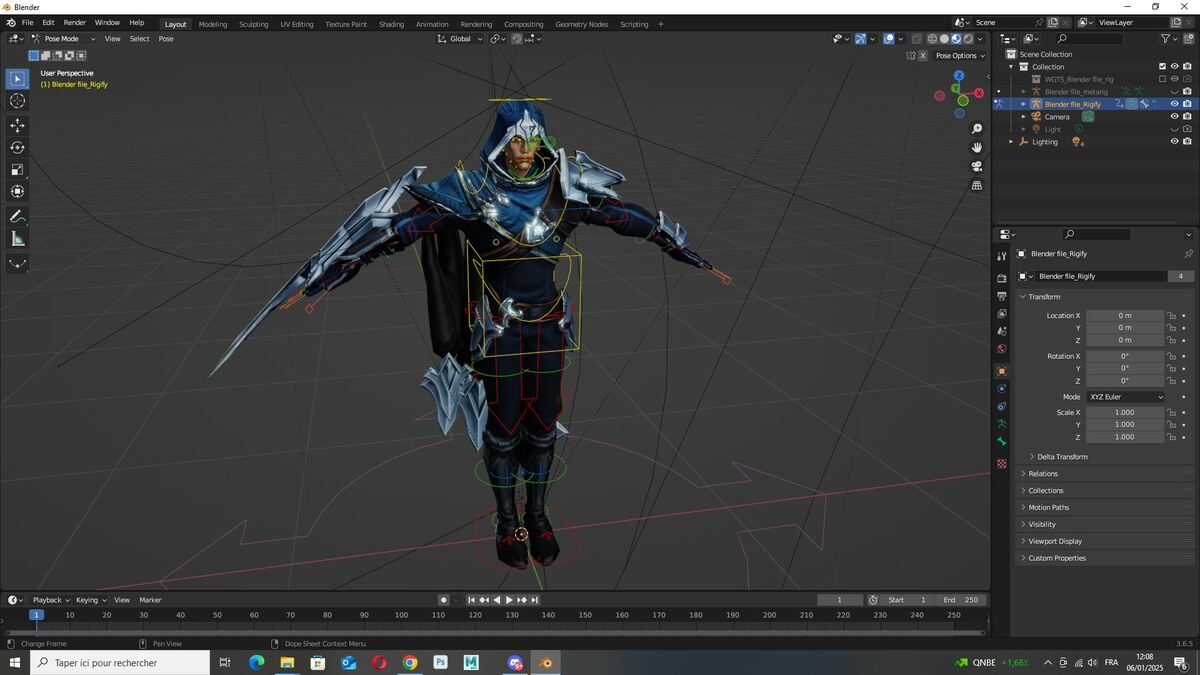Screen dimensions: 1200x675
Task: Open the Tool properties tab
Action: click(x=1002, y=256)
